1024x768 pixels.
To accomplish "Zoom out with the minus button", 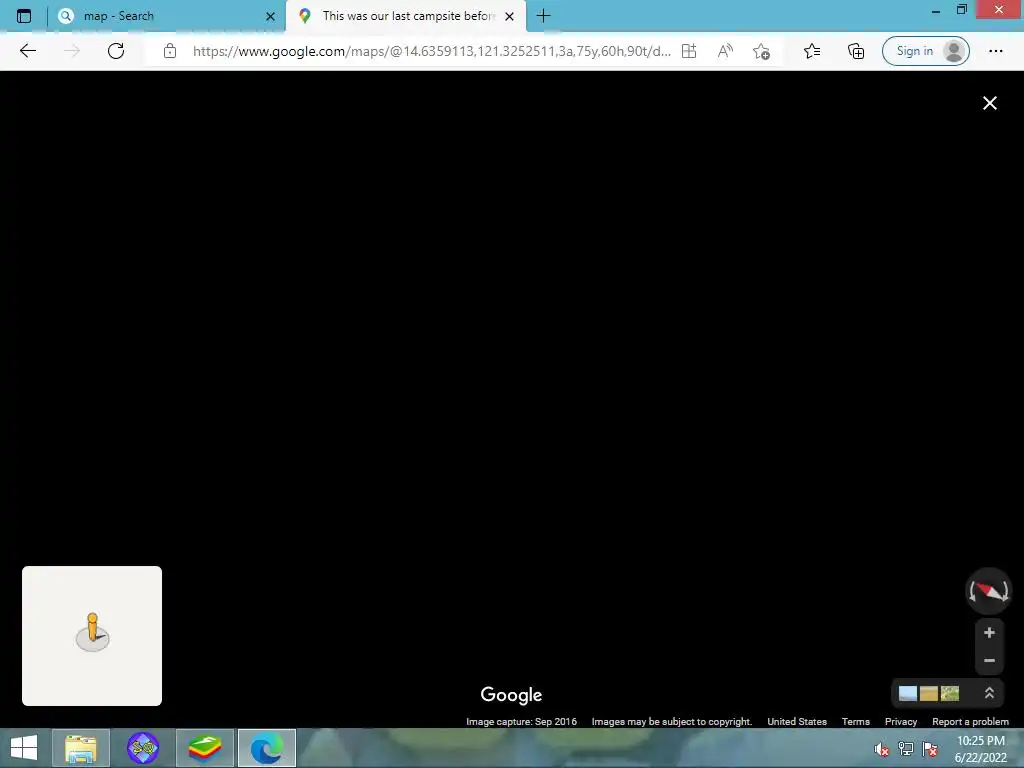I will point(989,661).
